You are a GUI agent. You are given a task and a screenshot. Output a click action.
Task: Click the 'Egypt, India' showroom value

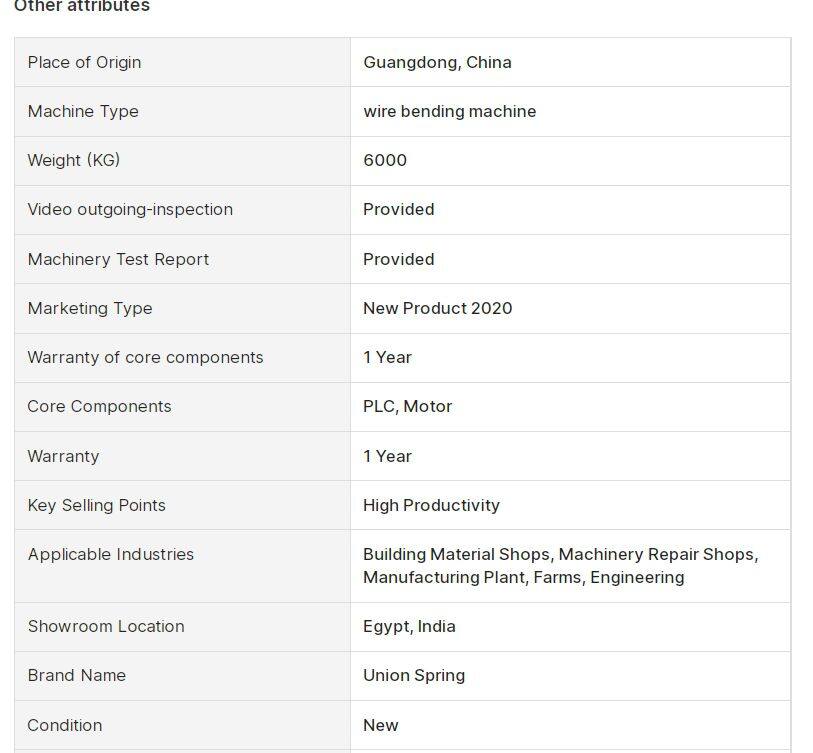409,626
